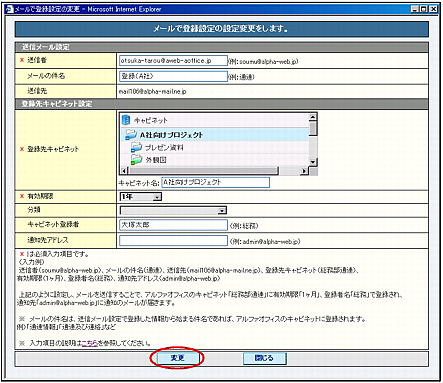Click the キャビネット名 text field
The width and height of the screenshot is (443, 383).
pos(215,182)
